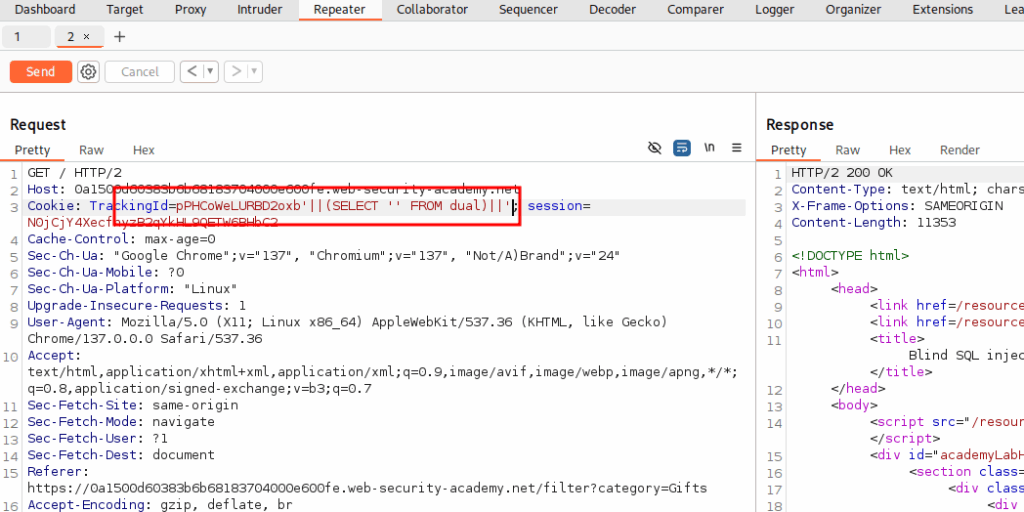Expand the back history dropdown arrow
Screen dimensions: 1024x512
pos(210,72)
